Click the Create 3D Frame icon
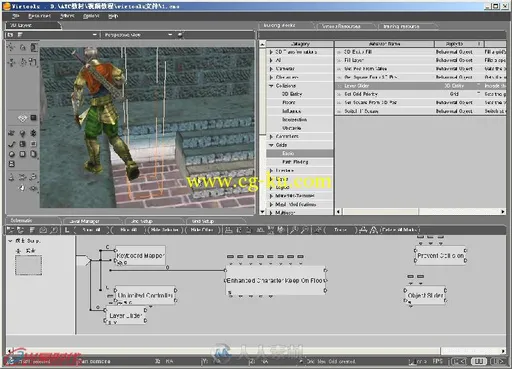Image resolution: width=512 pixels, height=369 pixels. pos(33,133)
